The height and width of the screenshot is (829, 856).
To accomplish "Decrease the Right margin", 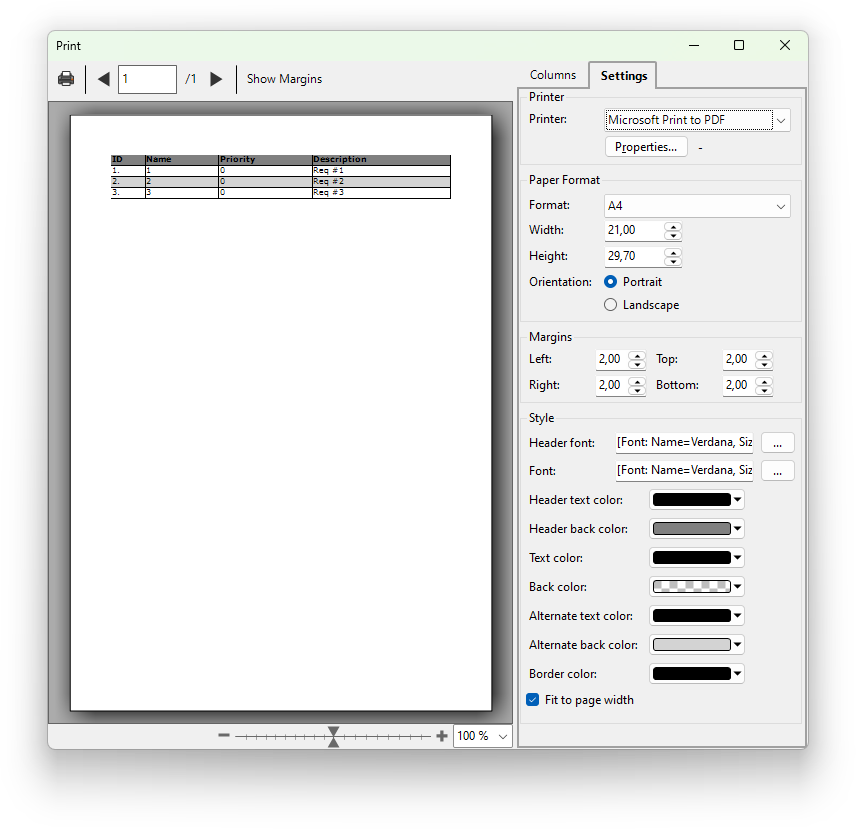I will (x=637, y=390).
